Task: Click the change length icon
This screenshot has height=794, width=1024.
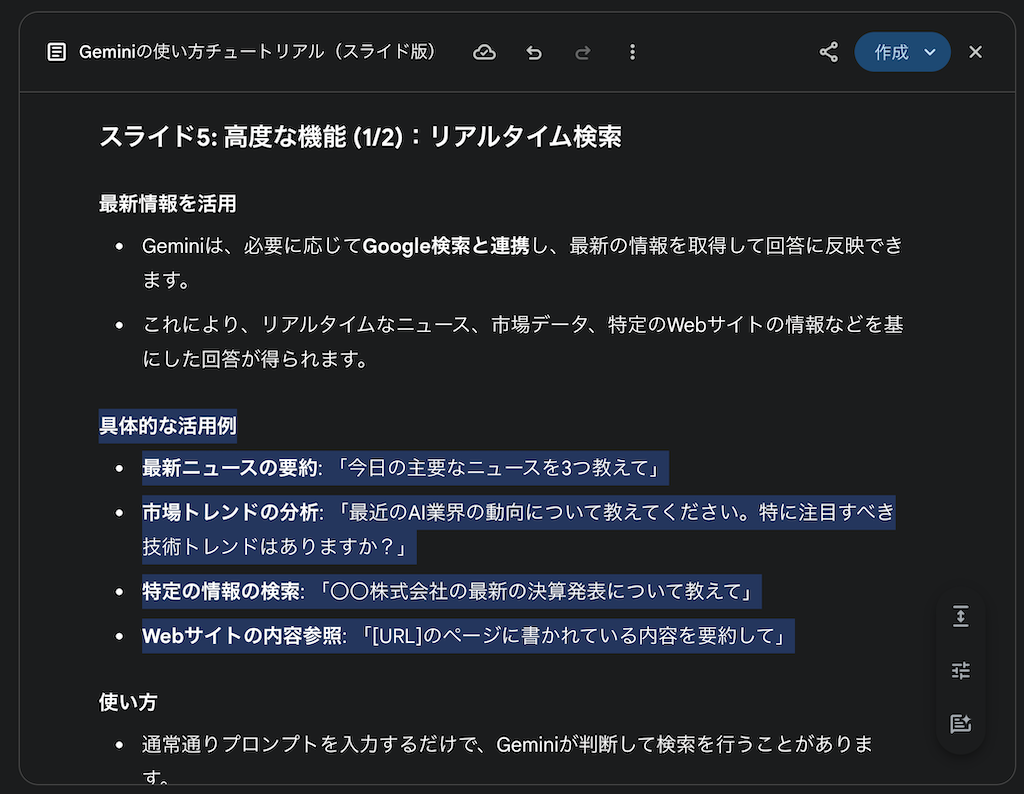Action: (961, 616)
